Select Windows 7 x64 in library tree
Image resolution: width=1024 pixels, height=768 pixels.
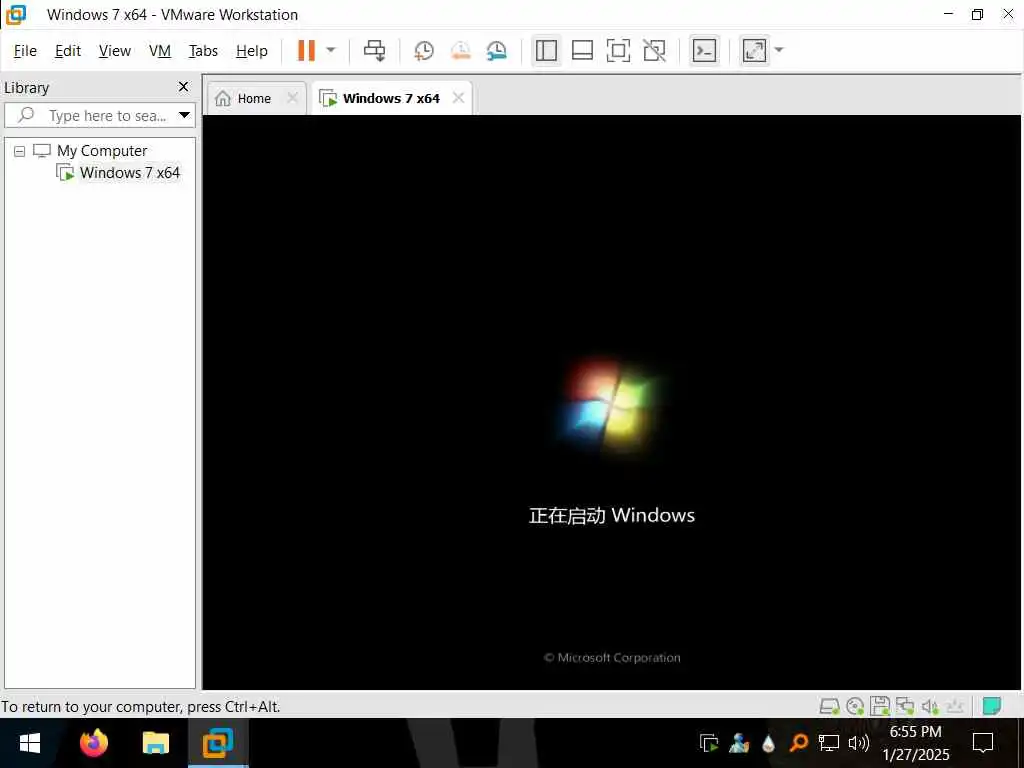[129, 173]
